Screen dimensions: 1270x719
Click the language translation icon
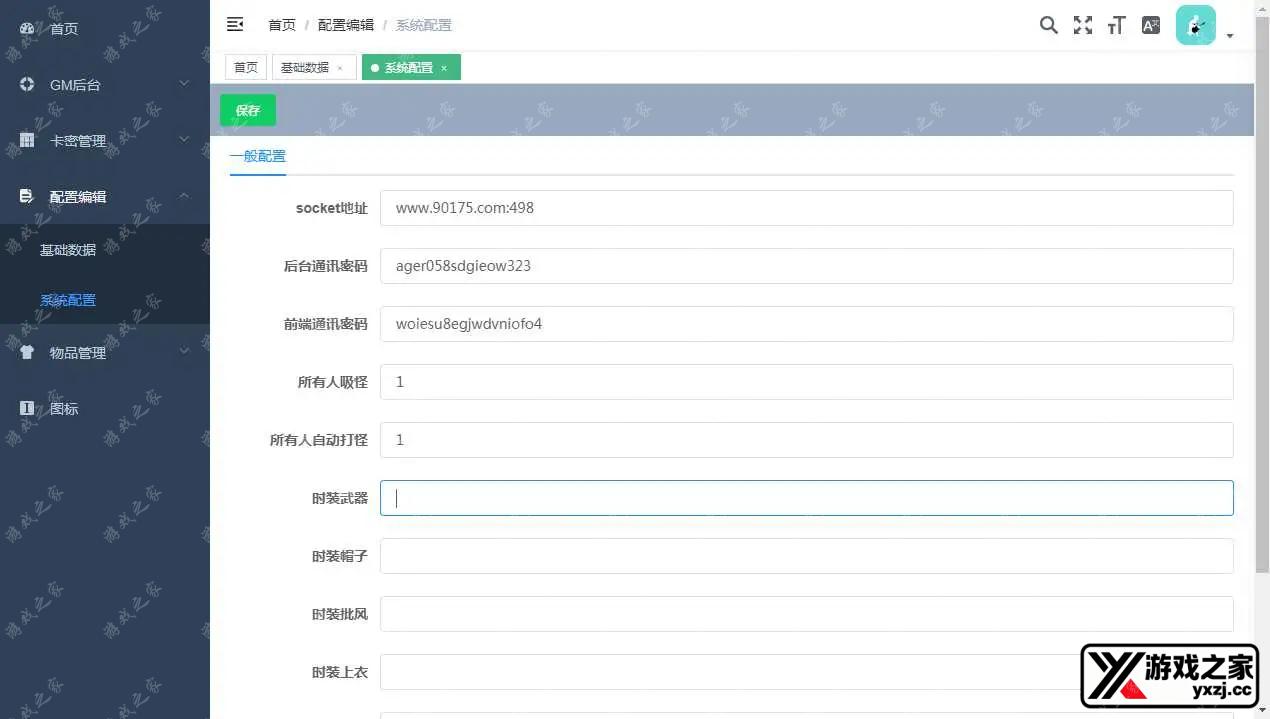pos(1151,25)
